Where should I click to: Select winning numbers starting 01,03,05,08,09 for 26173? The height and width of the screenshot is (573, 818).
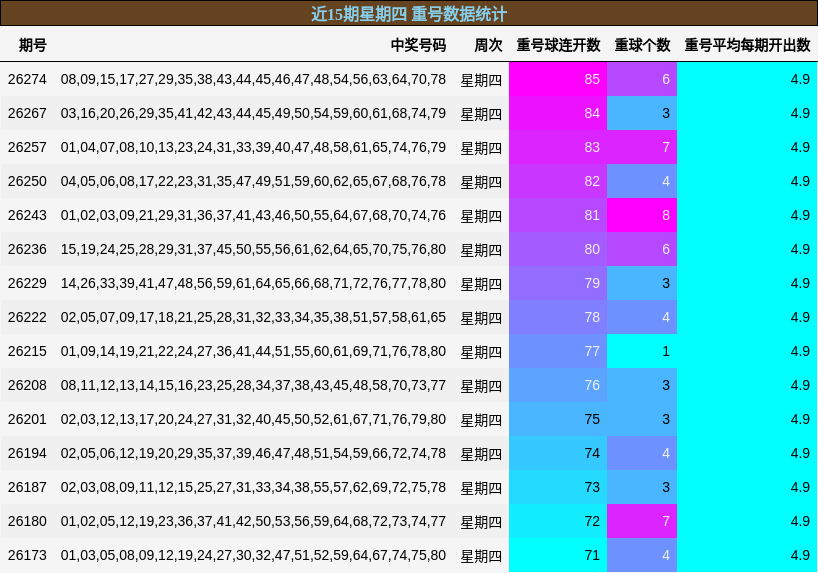point(253,555)
